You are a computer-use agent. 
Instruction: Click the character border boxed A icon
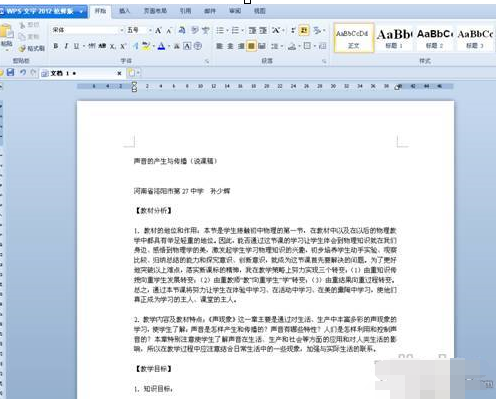click(187, 46)
